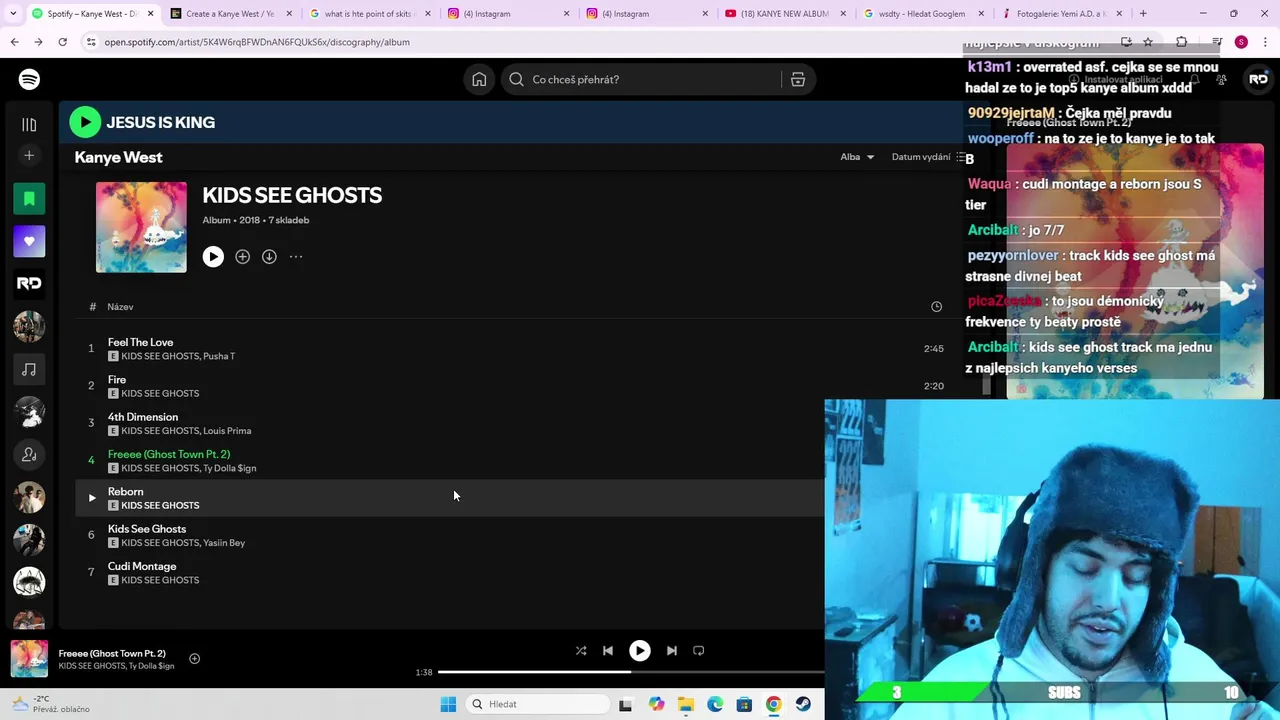Add KIDS SEE GHOSTS to library

tap(242, 257)
